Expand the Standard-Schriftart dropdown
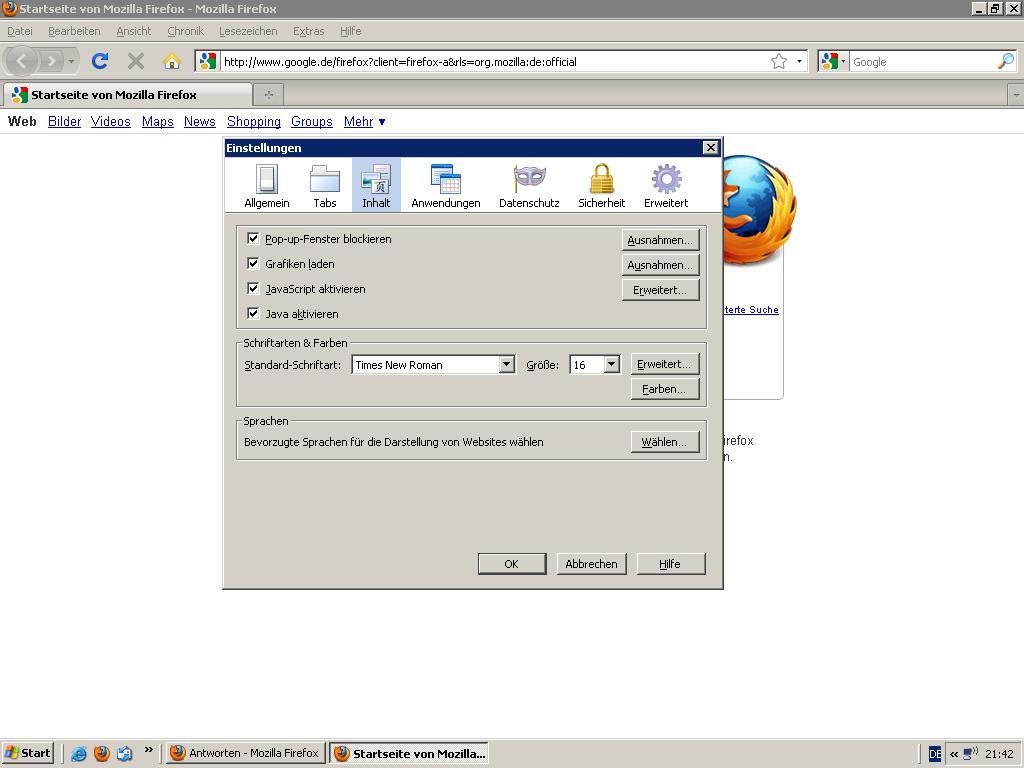The height and width of the screenshot is (768, 1024). coord(506,365)
